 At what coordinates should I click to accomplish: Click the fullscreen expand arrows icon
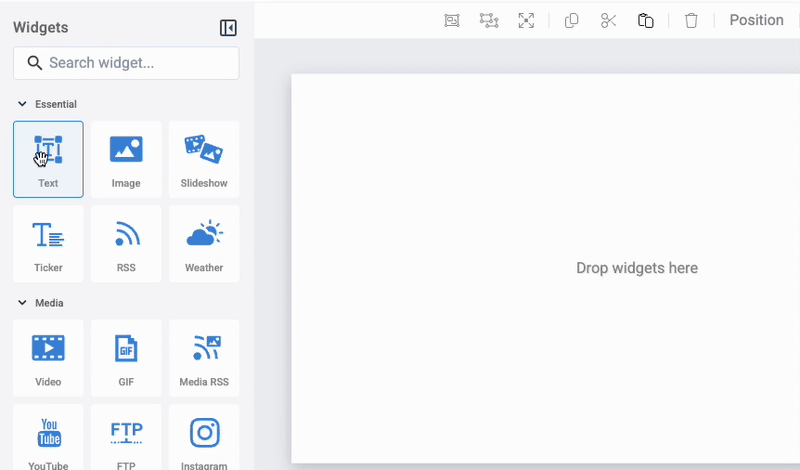click(x=526, y=20)
